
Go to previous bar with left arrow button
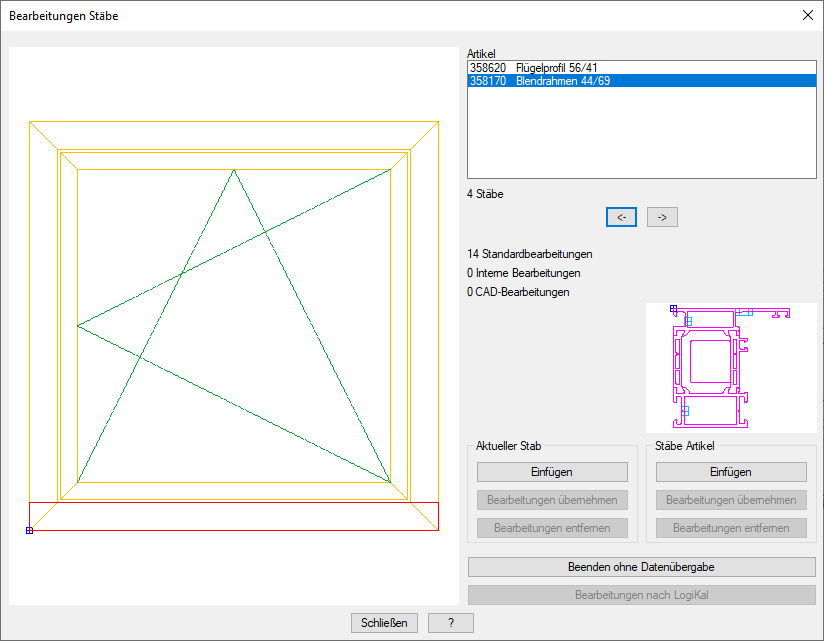pyautogui.click(x=621, y=217)
